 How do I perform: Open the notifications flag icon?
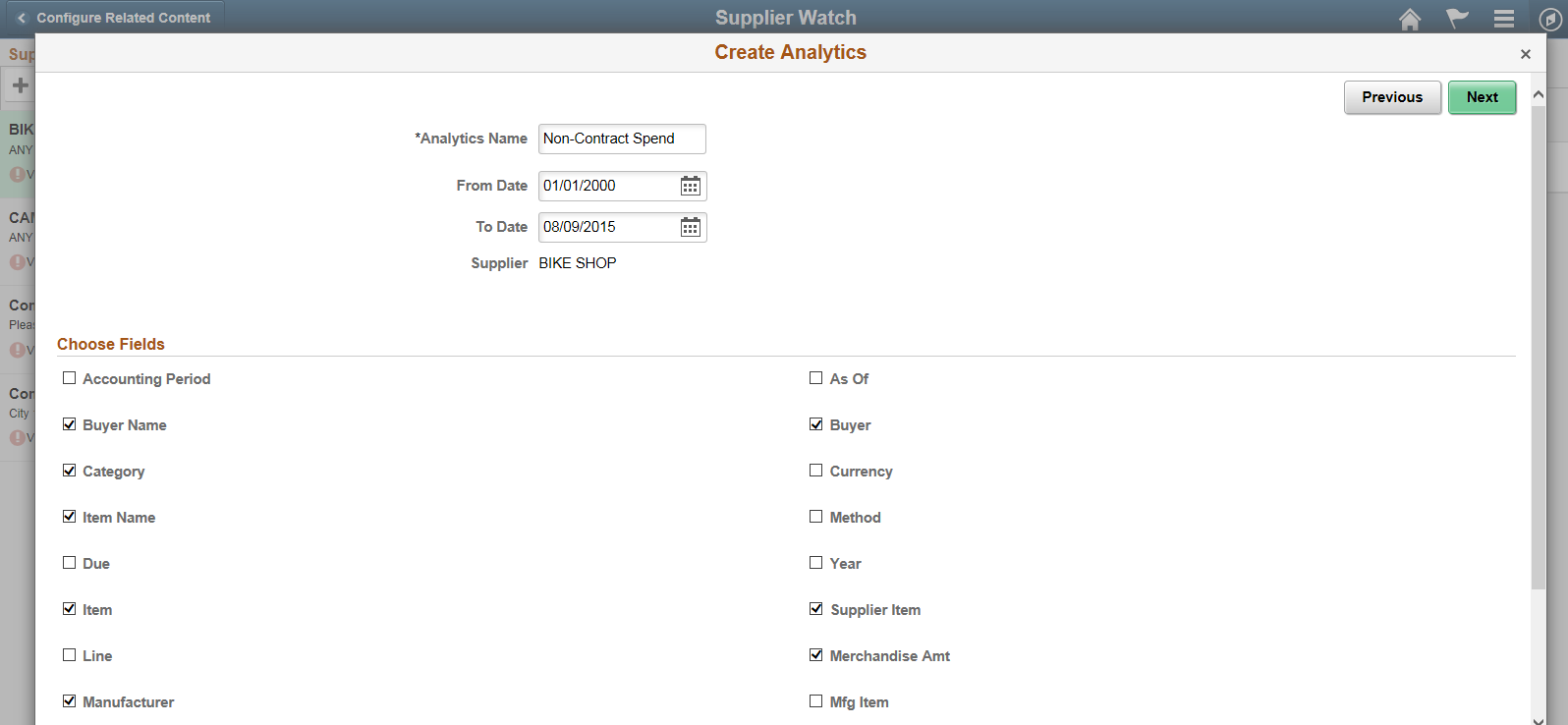pos(1457,19)
